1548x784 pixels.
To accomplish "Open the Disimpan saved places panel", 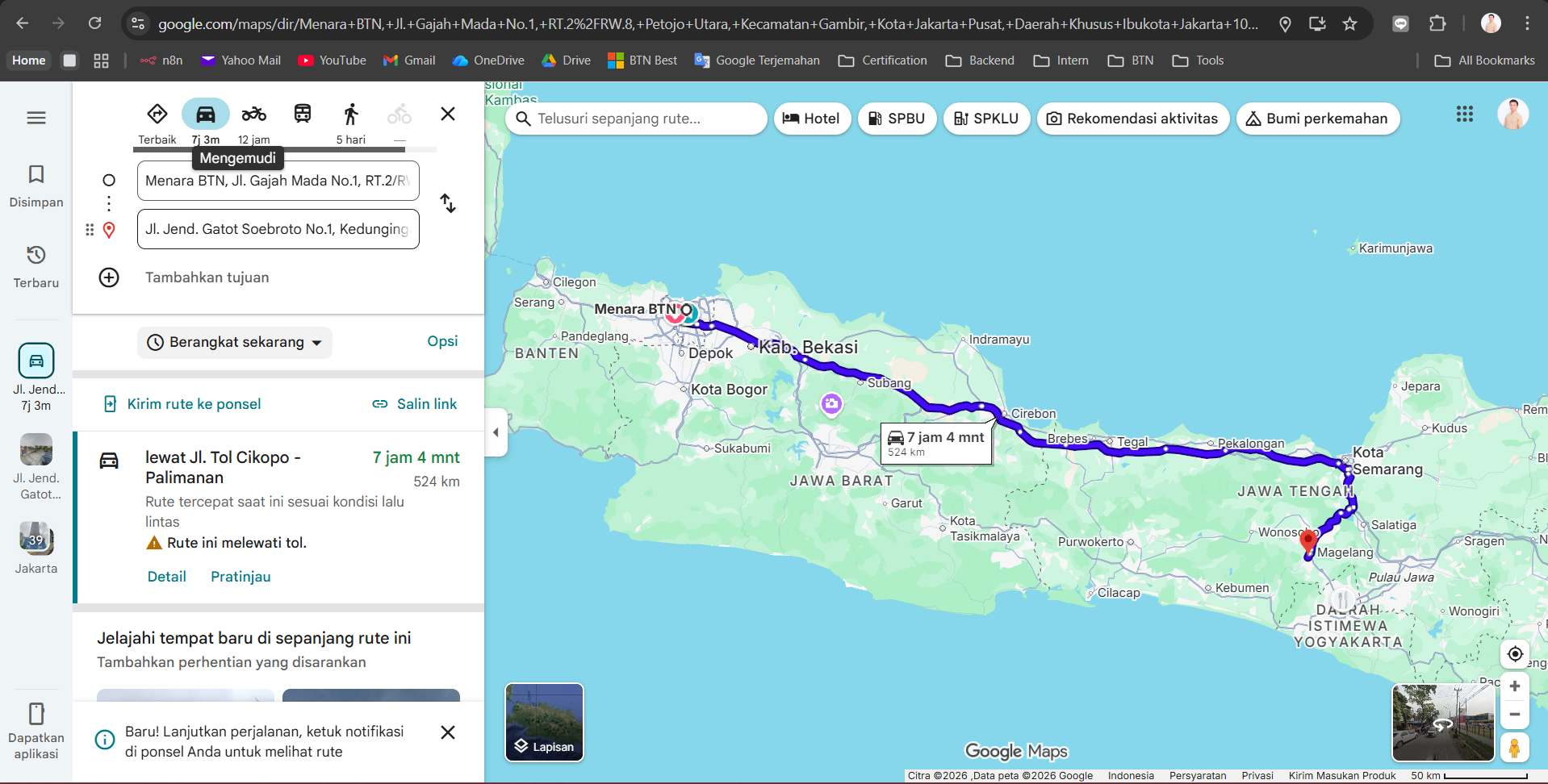I will 36,186.
